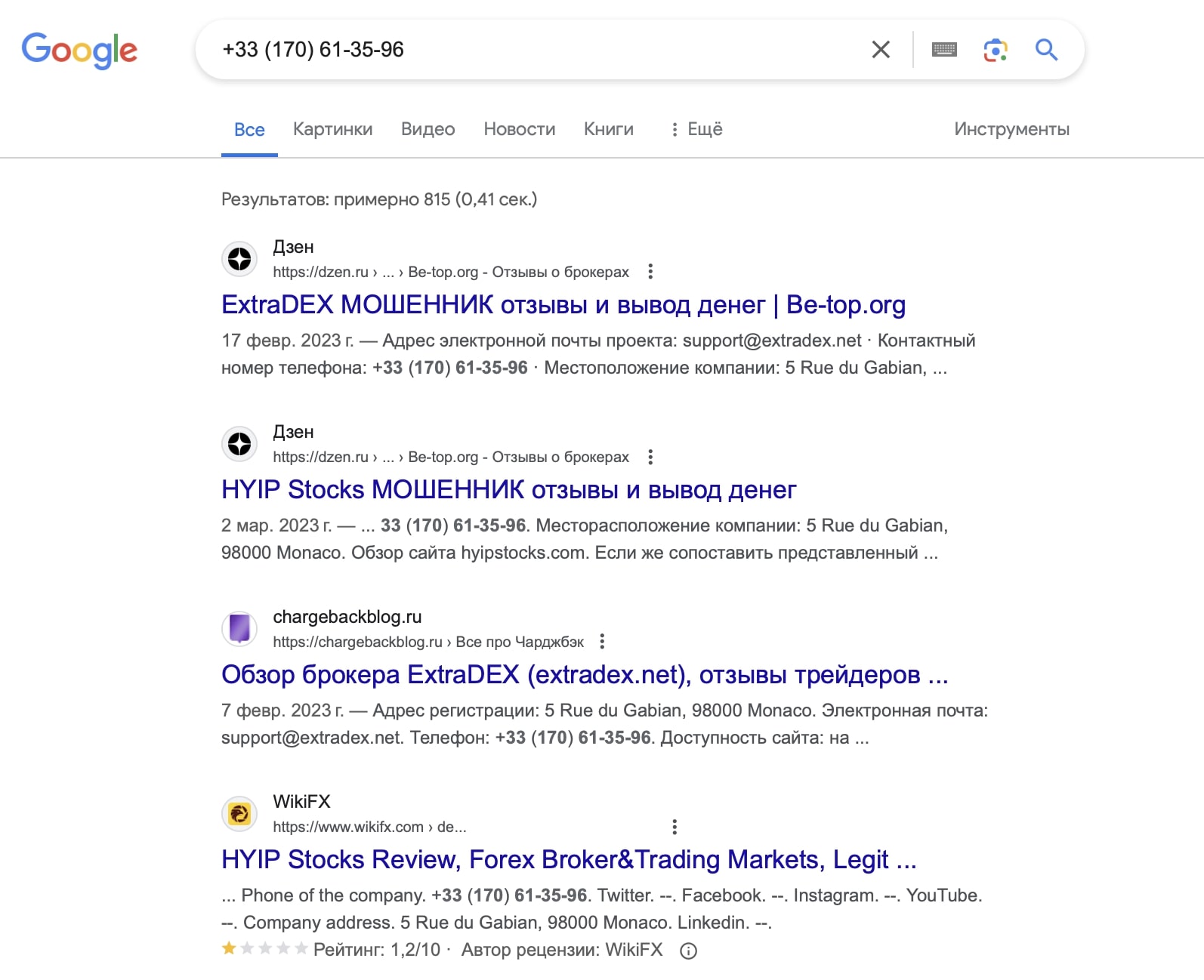The height and width of the screenshot is (980, 1204).
Task: Click Дзен favicon of HYIP Stocks МОШЕННИК result
Action: tap(239, 444)
